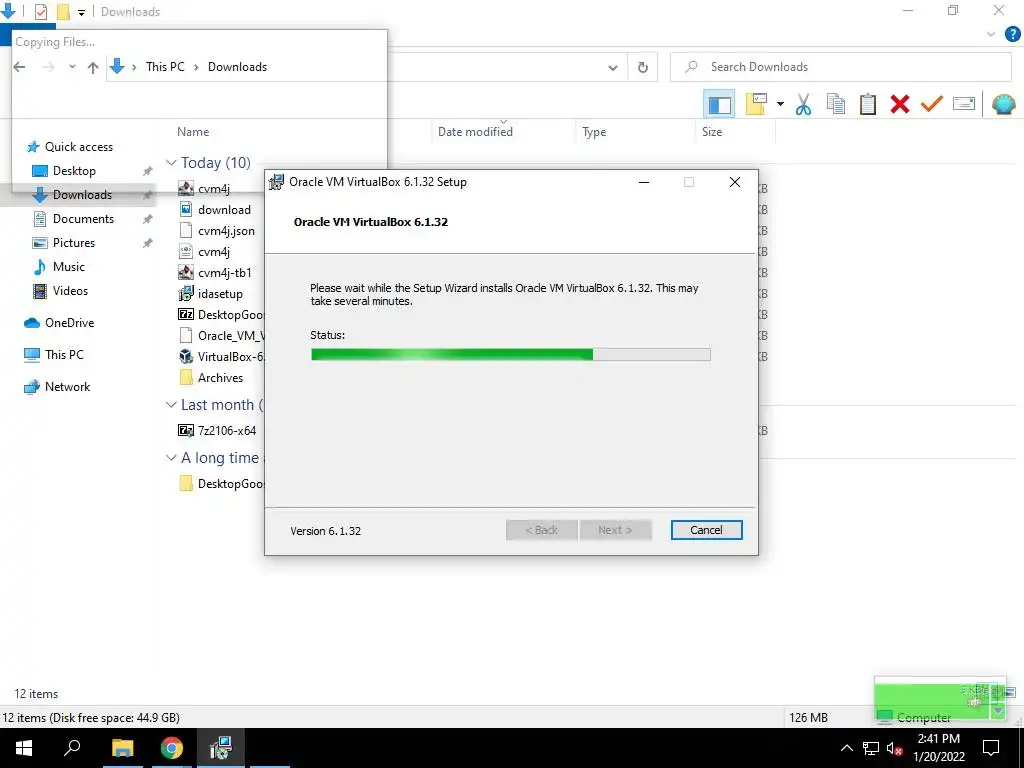The image size is (1024, 768).
Task: Collapse the A long time ago group
Action: [x=171, y=458]
